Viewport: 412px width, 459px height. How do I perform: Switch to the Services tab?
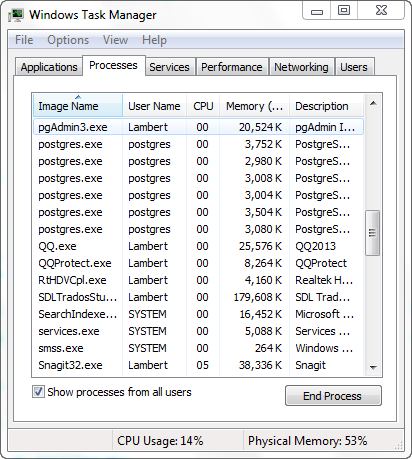coord(169,67)
